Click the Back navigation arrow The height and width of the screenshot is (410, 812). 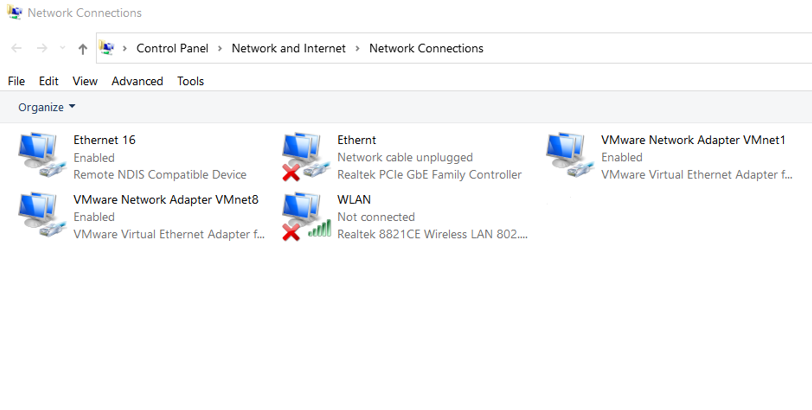(17, 48)
